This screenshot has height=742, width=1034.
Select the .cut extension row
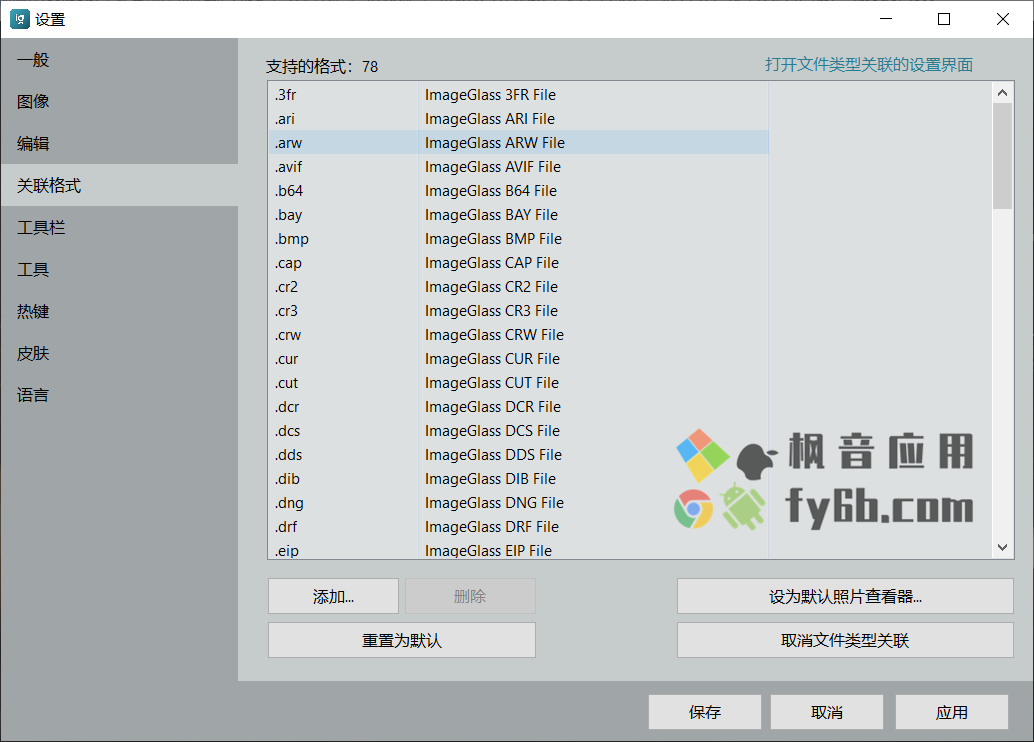point(518,383)
